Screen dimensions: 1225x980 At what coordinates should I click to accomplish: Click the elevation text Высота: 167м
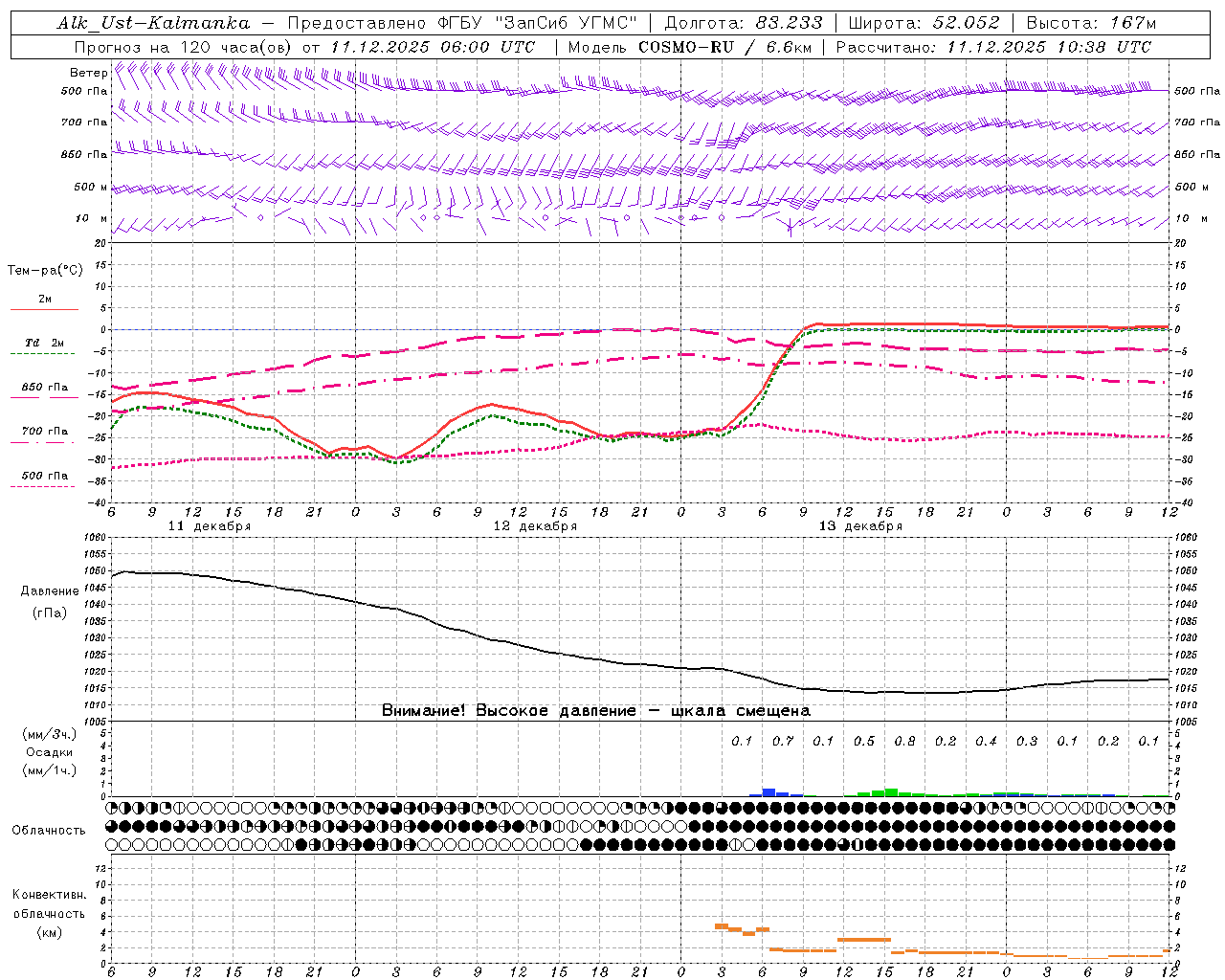pyautogui.click(x=1091, y=23)
